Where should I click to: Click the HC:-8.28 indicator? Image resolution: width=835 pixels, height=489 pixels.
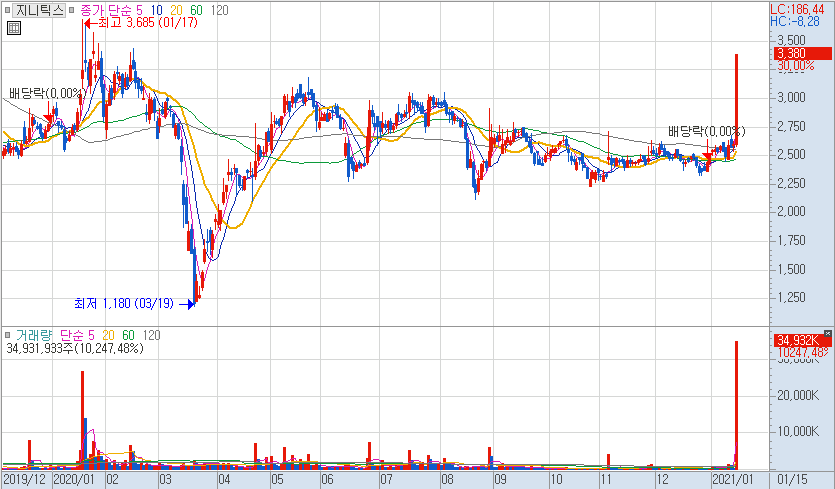point(795,21)
